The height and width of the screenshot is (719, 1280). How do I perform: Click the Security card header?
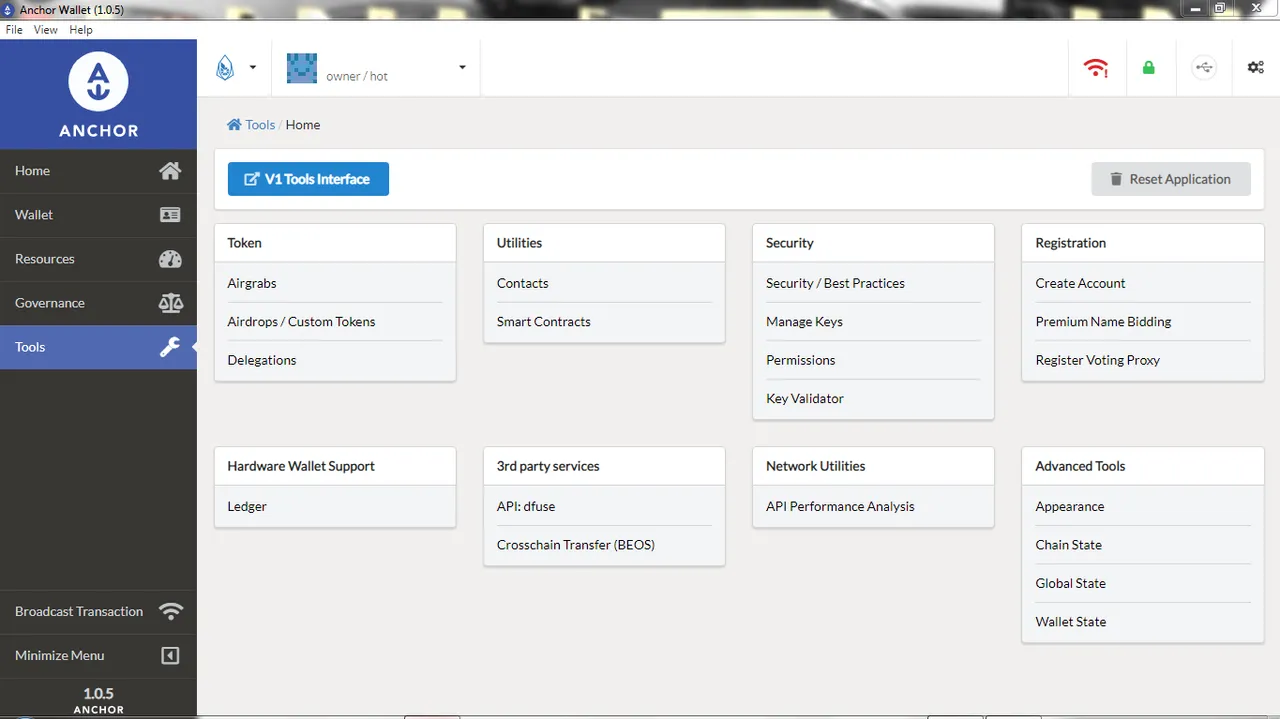[x=873, y=243]
